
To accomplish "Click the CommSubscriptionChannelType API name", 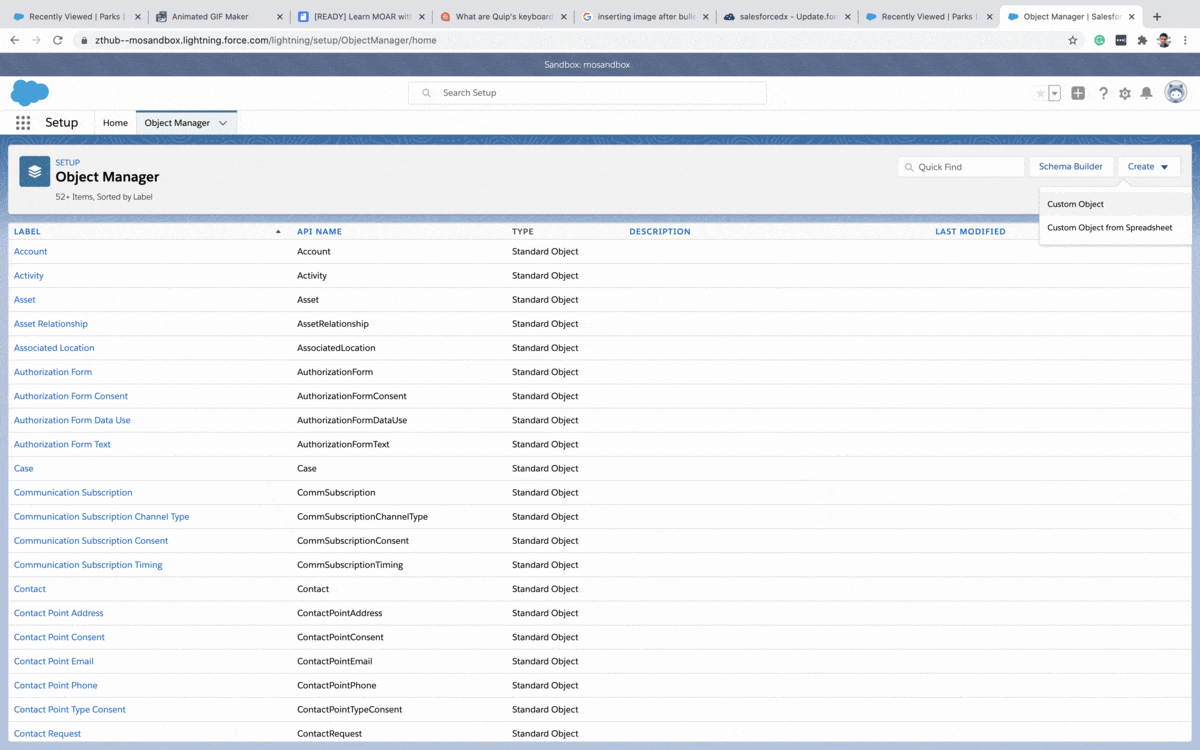I will (x=362, y=517).
